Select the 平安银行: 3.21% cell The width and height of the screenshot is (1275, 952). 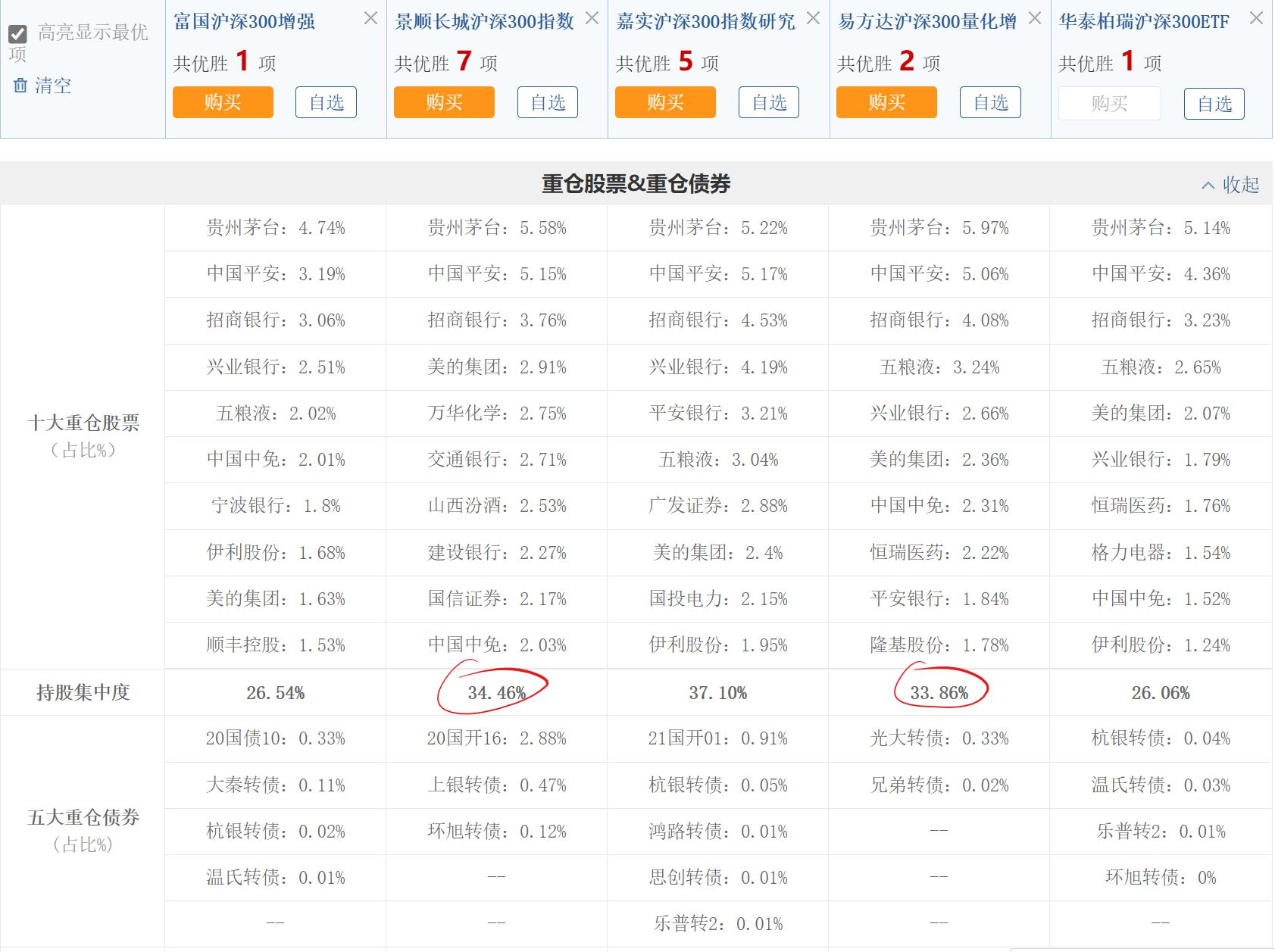click(x=718, y=414)
